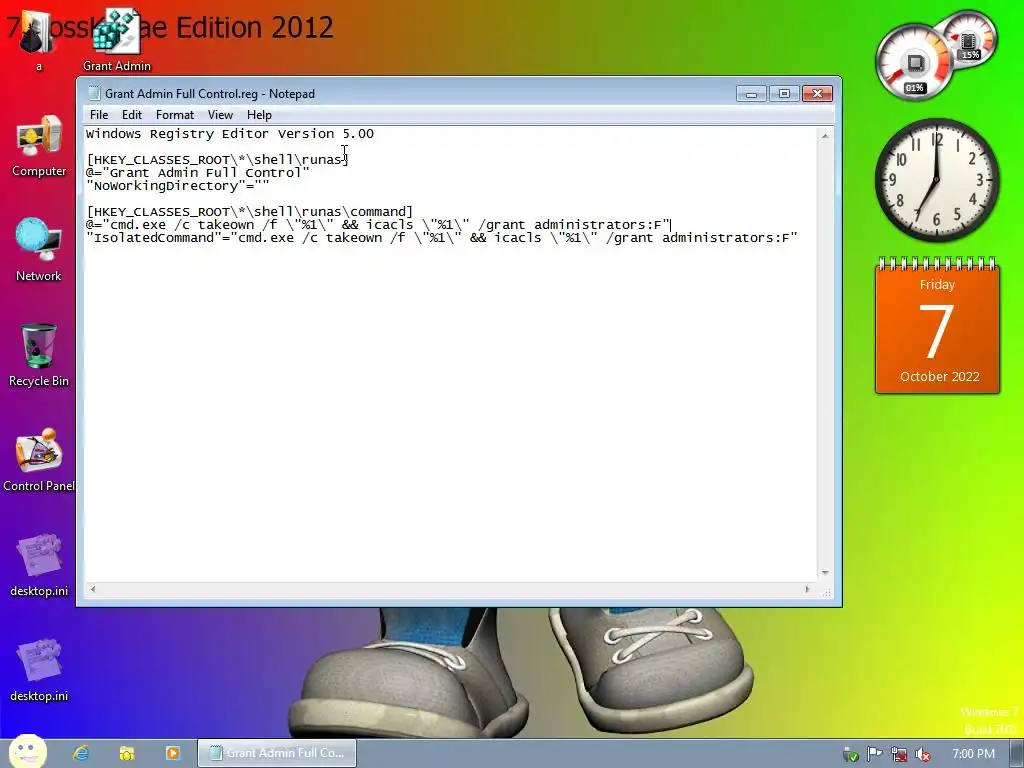Click the '@="Grant Admin Full Control"' line

coord(198,172)
